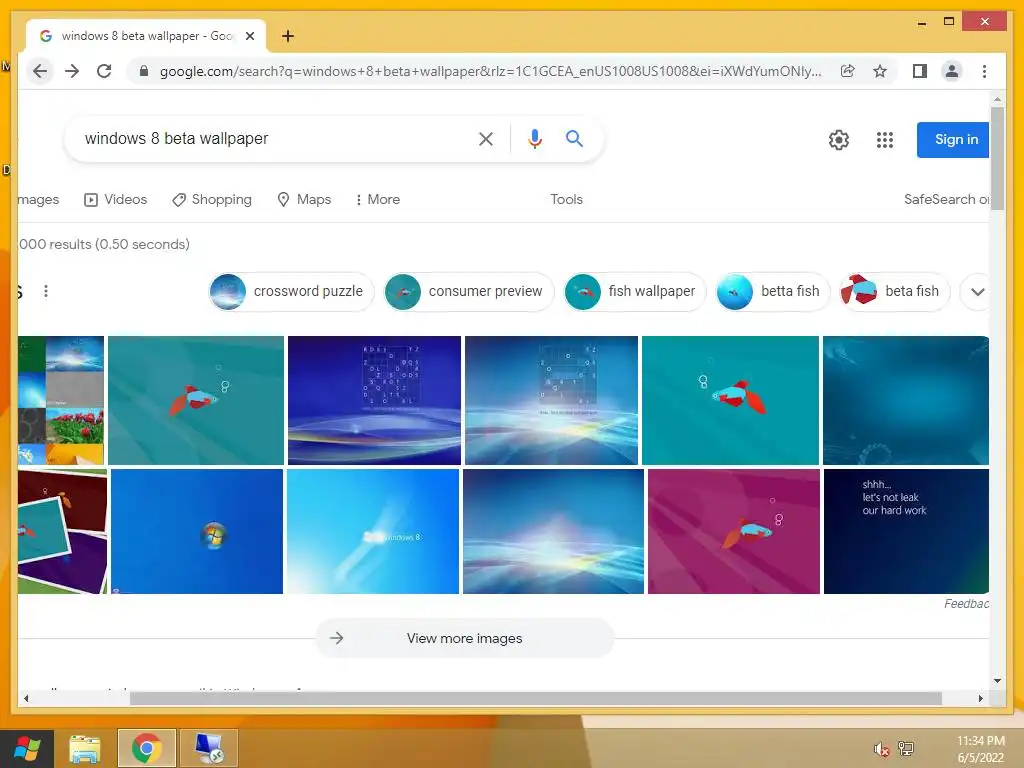1024x768 pixels.
Task: Click the vertical scrollbar thumb
Action: tap(997, 158)
